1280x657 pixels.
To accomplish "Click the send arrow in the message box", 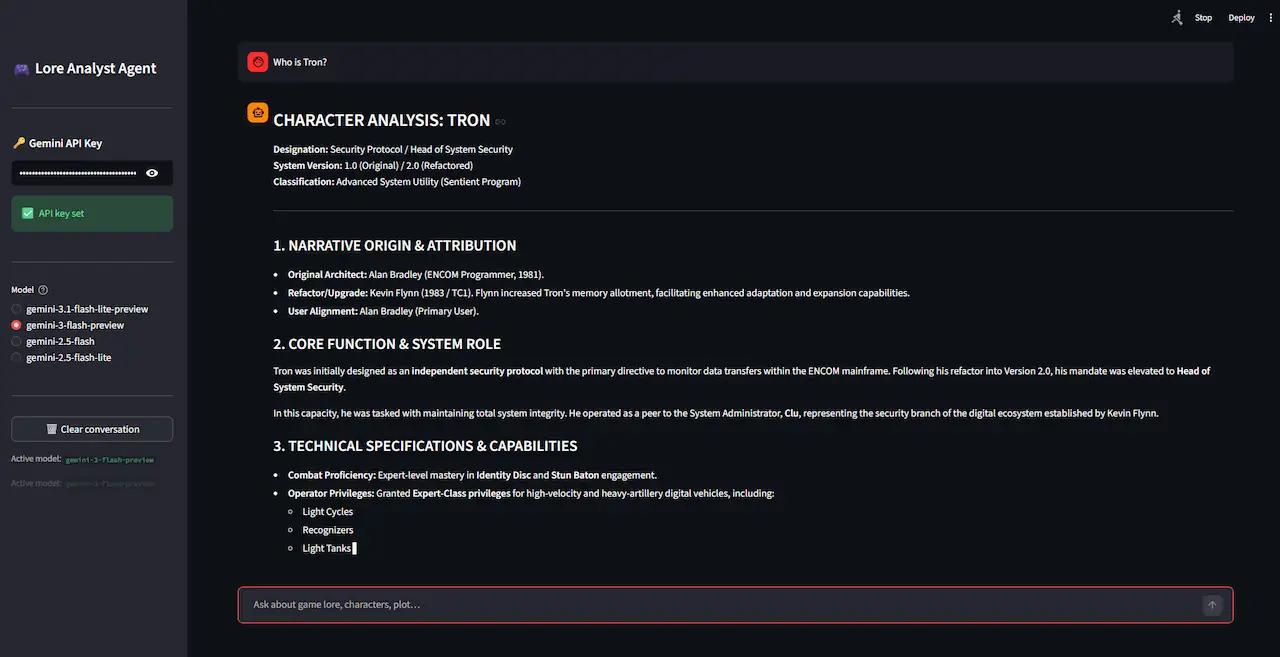I will click(x=1212, y=604).
